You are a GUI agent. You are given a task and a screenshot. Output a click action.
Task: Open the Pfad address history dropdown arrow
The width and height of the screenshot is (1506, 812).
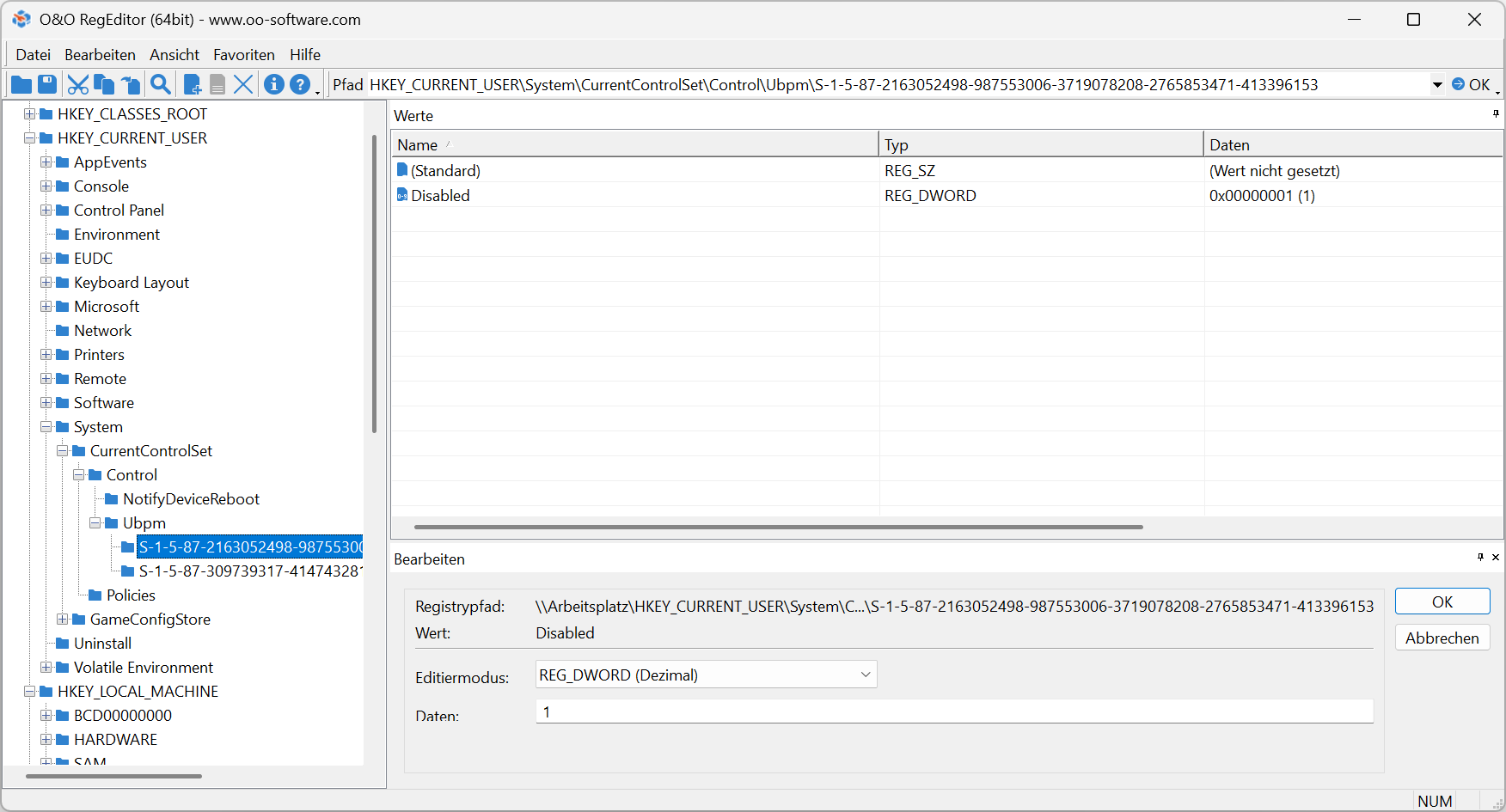(1437, 84)
